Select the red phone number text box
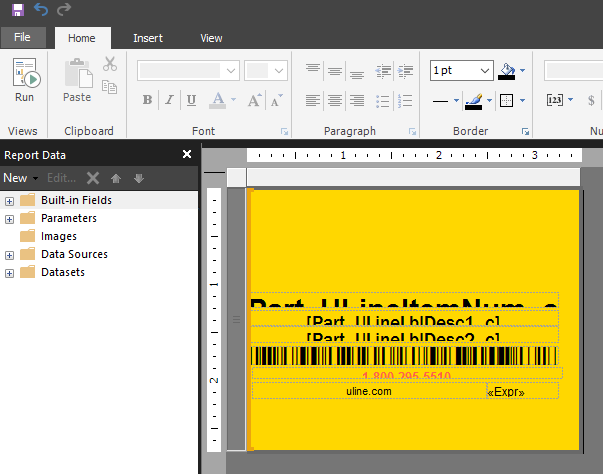 tap(407, 373)
